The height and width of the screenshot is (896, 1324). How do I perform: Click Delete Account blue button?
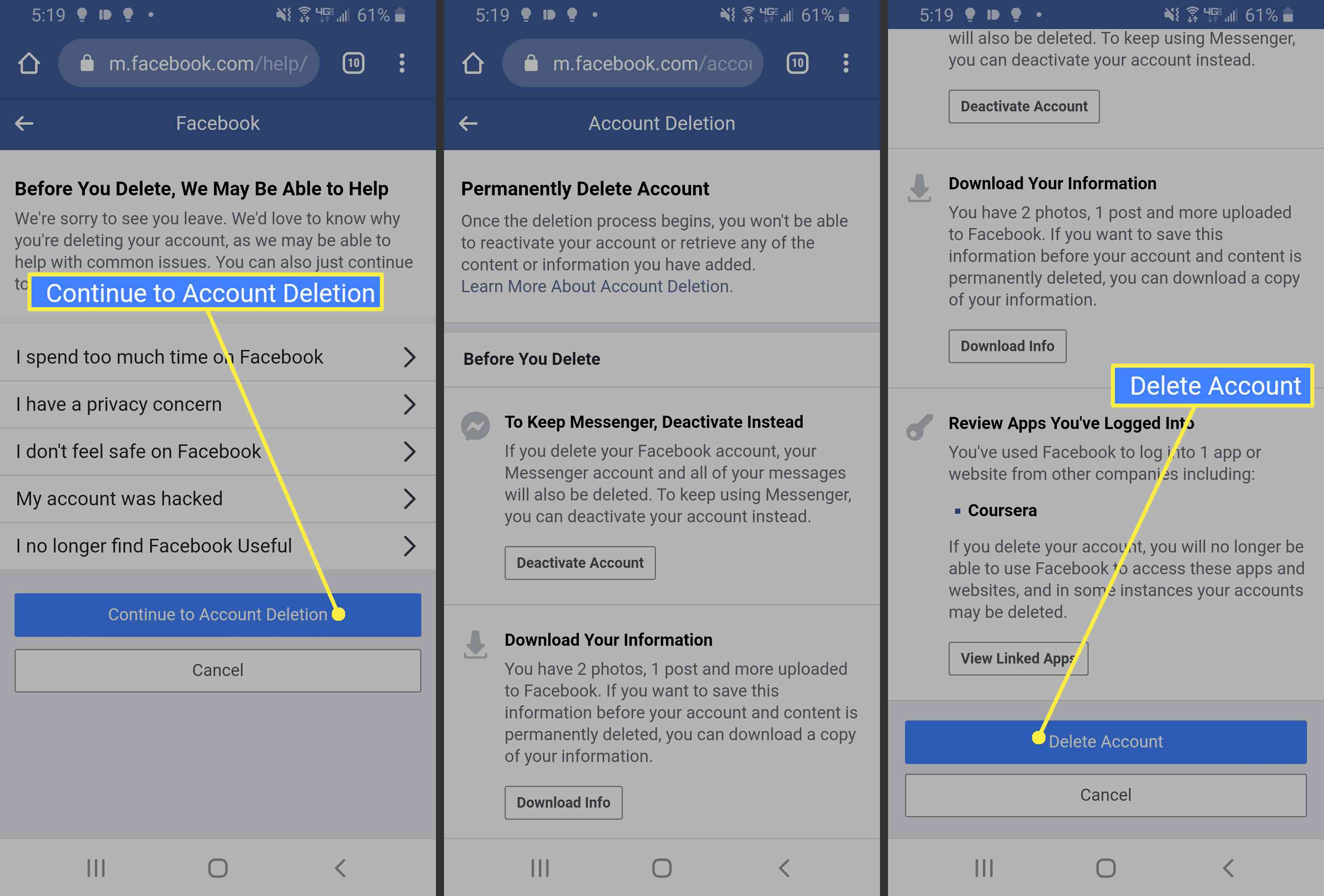click(x=1105, y=741)
